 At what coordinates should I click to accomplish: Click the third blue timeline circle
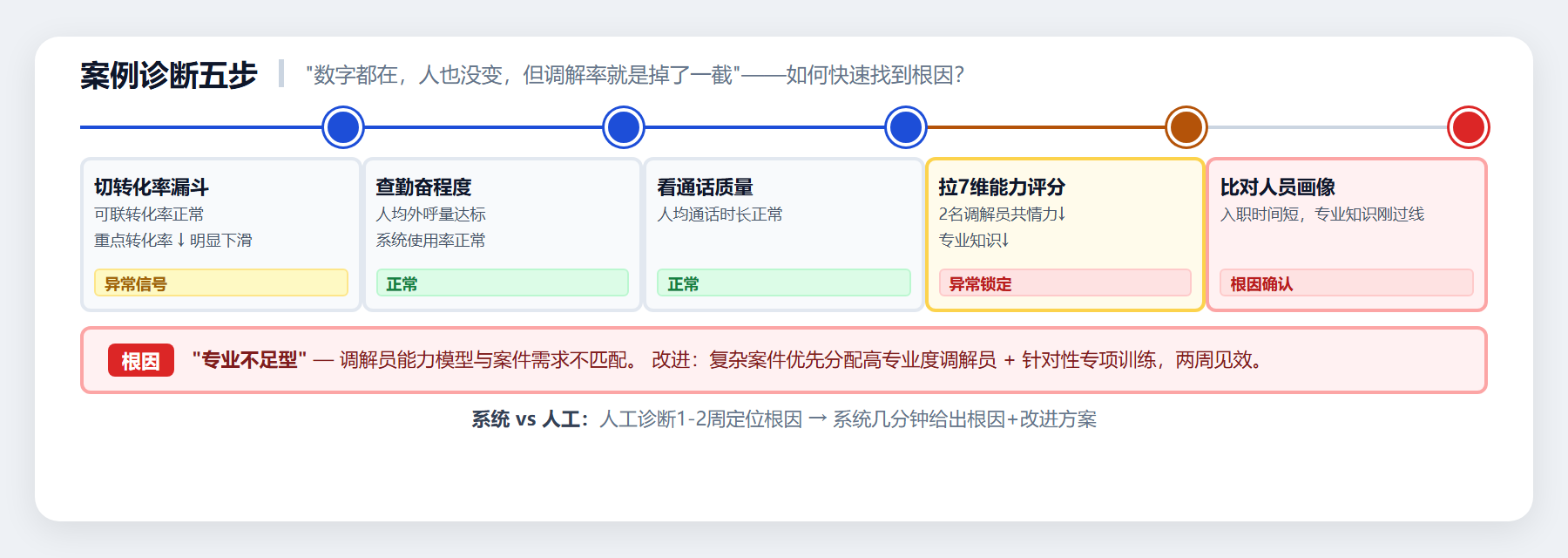click(x=906, y=127)
